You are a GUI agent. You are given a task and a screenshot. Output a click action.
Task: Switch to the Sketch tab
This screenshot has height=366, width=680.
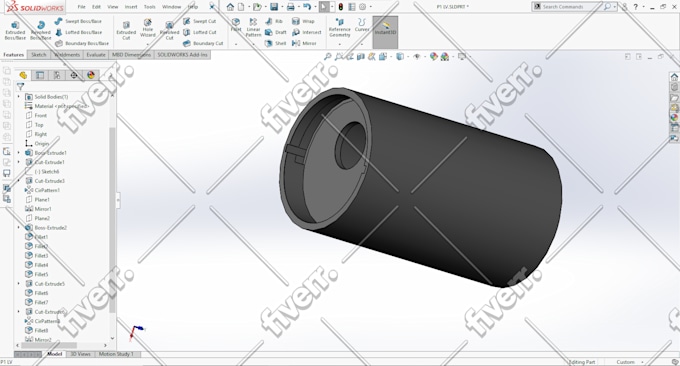click(x=38, y=55)
